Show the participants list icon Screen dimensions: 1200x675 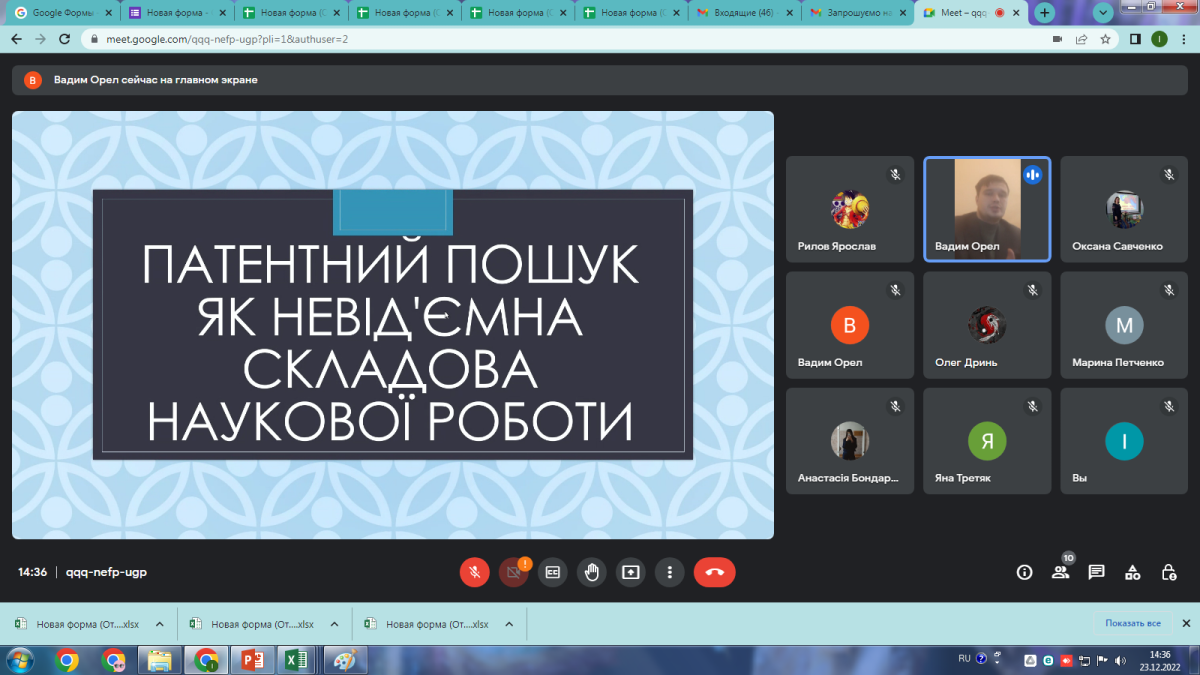coord(1060,572)
